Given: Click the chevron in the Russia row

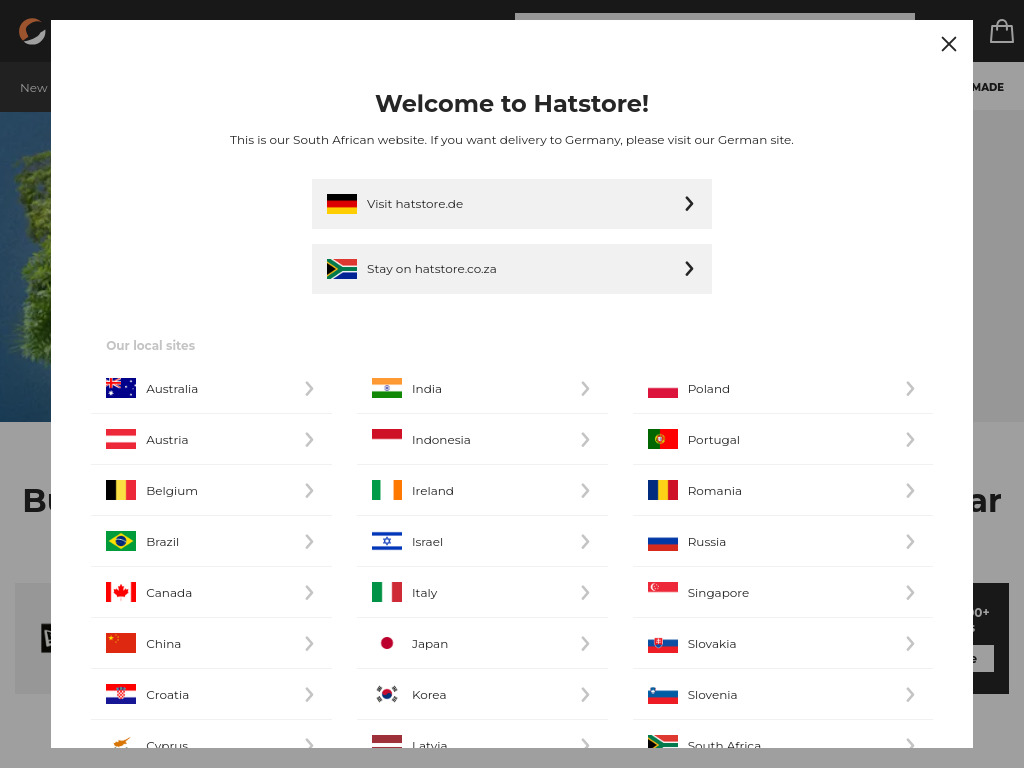Looking at the screenshot, I should pyautogui.click(x=910, y=542).
